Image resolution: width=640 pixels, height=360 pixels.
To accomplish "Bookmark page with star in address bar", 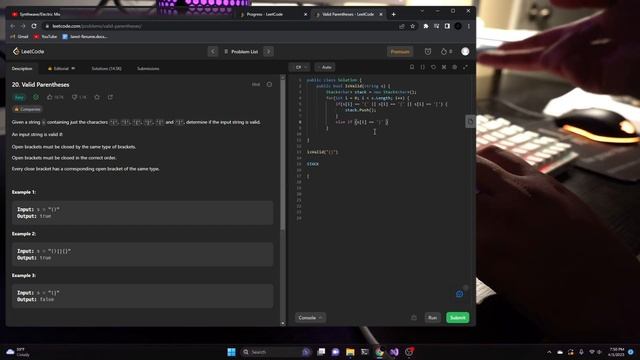I will [x=413, y=26].
